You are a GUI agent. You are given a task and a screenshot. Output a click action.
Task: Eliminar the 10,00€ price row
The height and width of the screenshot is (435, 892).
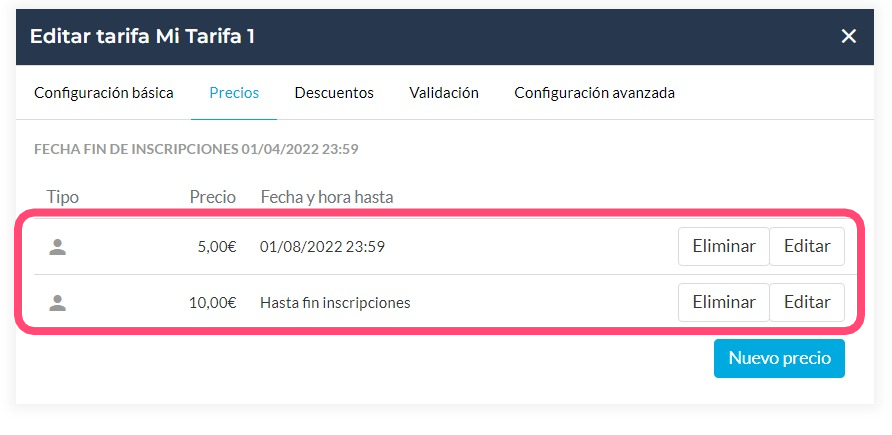click(724, 302)
